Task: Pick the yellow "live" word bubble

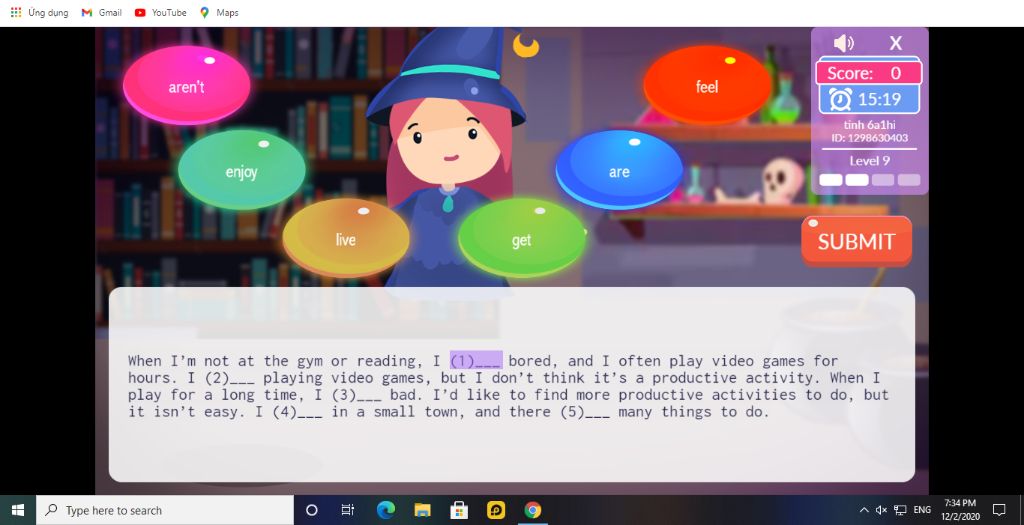Action: pos(345,238)
